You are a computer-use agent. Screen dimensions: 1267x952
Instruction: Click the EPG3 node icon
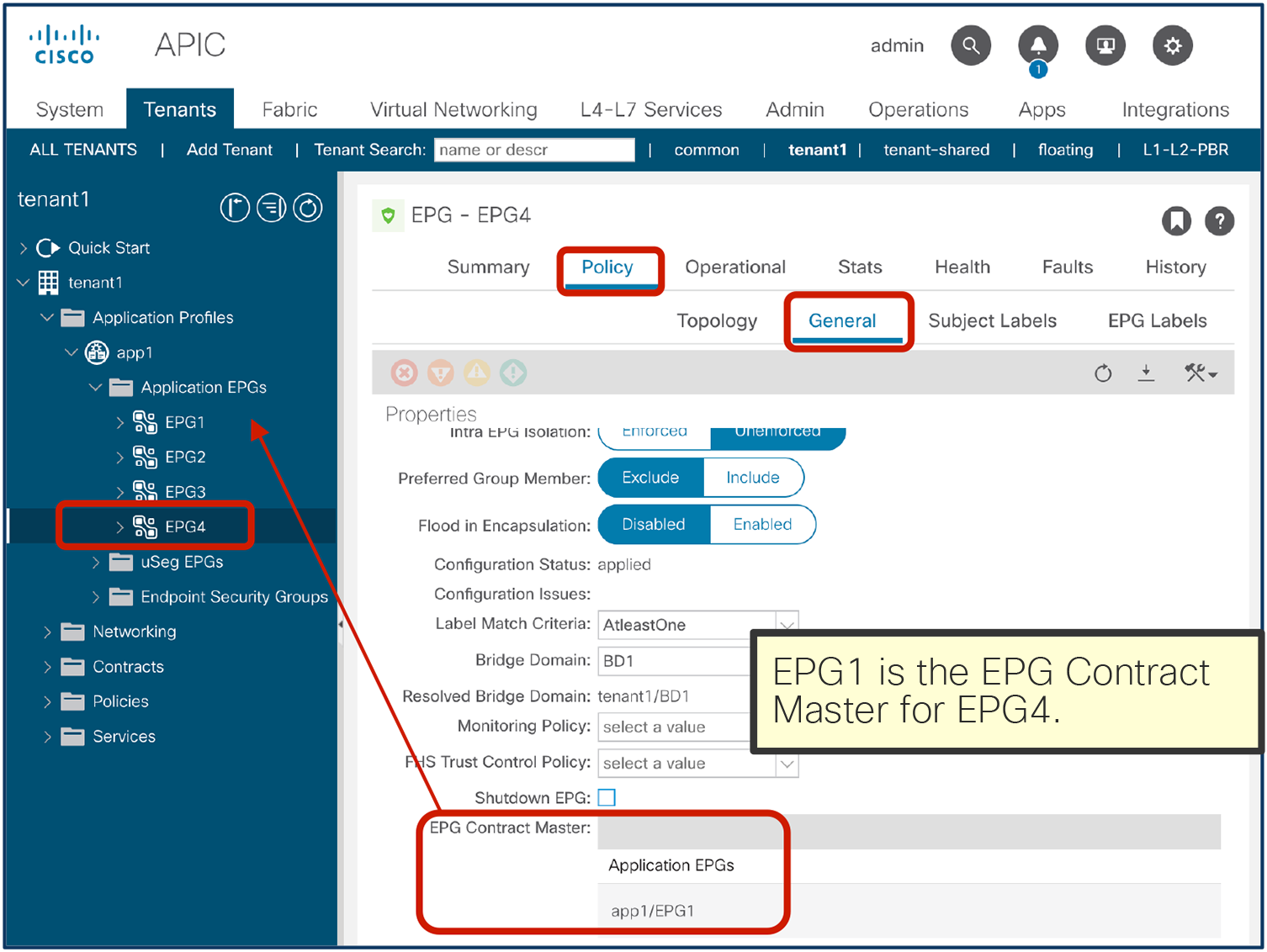point(145,492)
